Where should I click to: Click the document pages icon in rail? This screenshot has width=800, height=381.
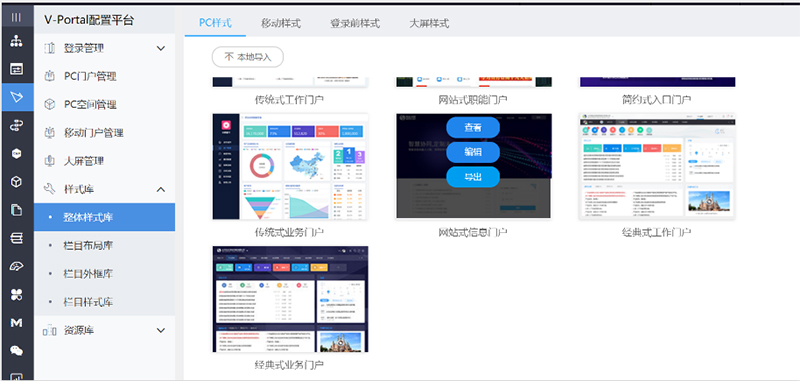16,210
